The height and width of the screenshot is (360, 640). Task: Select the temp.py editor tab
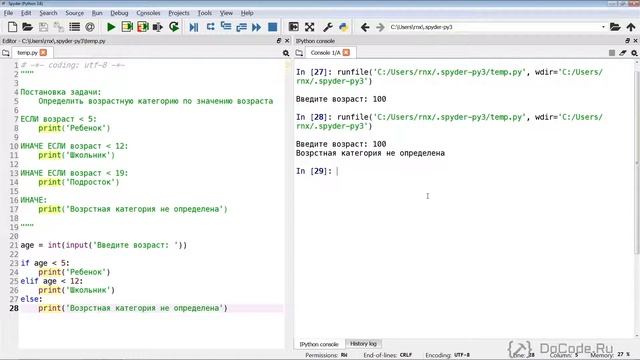click(x=27, y=53)
